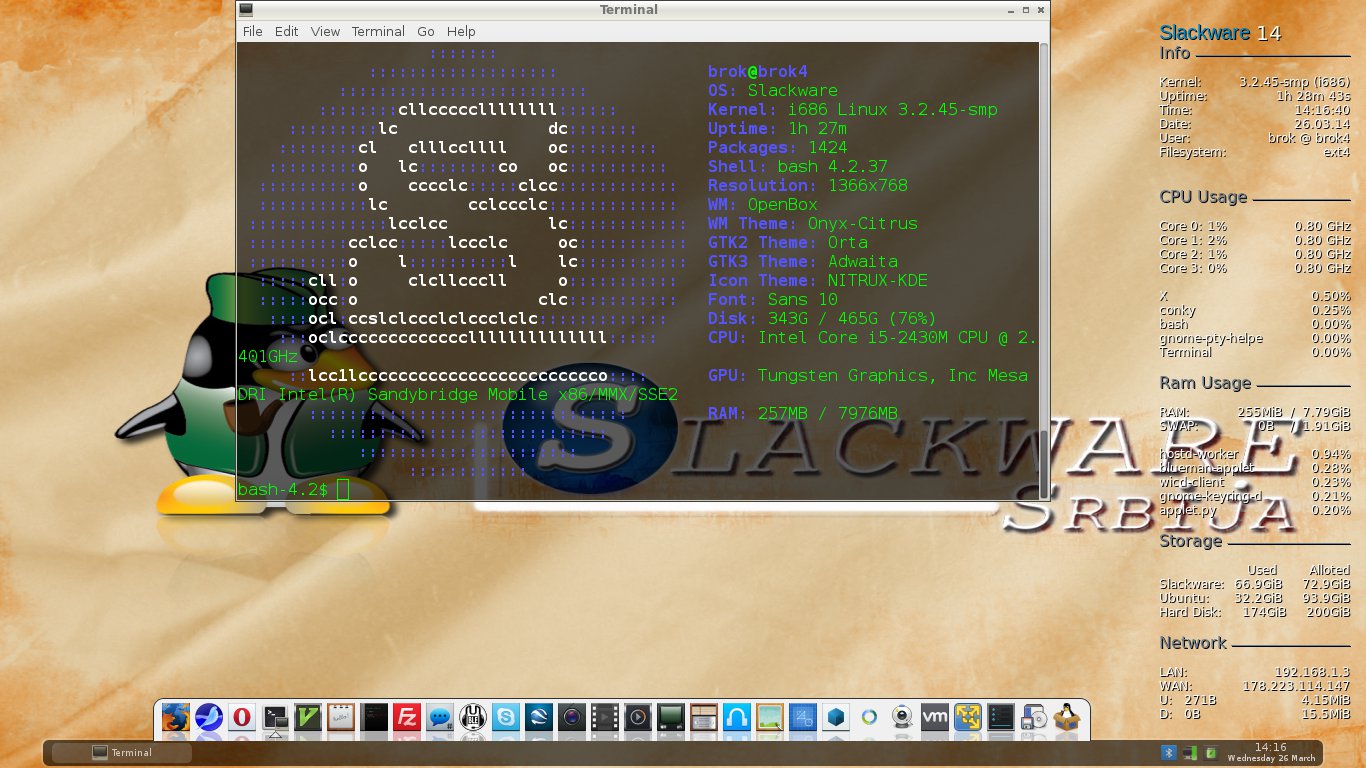Image resolution: width=1366 pixels, height=768 pixels.
Task: Open the penguin in box dock icon
Action: (x=1067, y=717)
